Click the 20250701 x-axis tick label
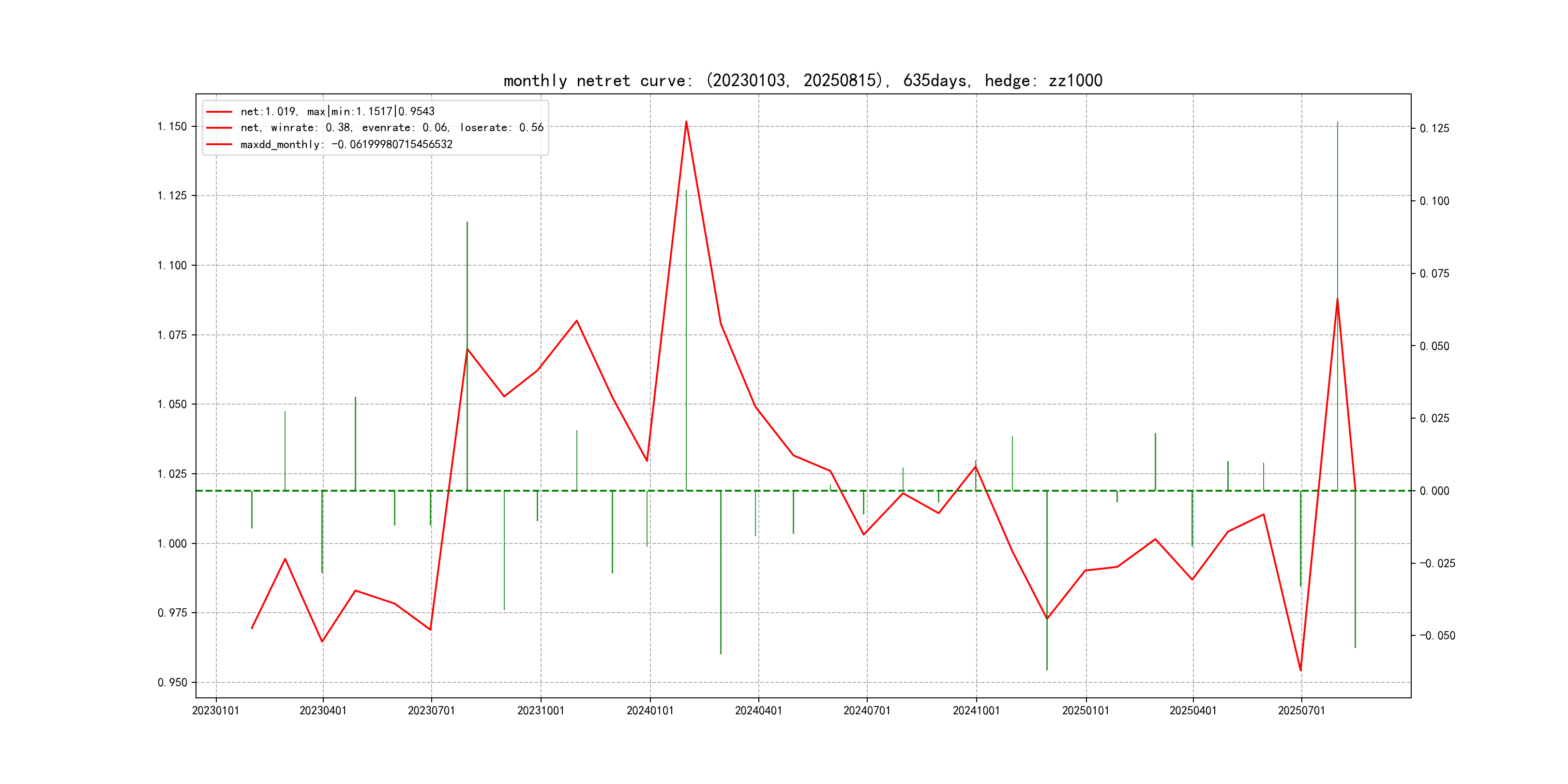The width and height of the screenshot is (1568, 784). tap(1301, 710)
